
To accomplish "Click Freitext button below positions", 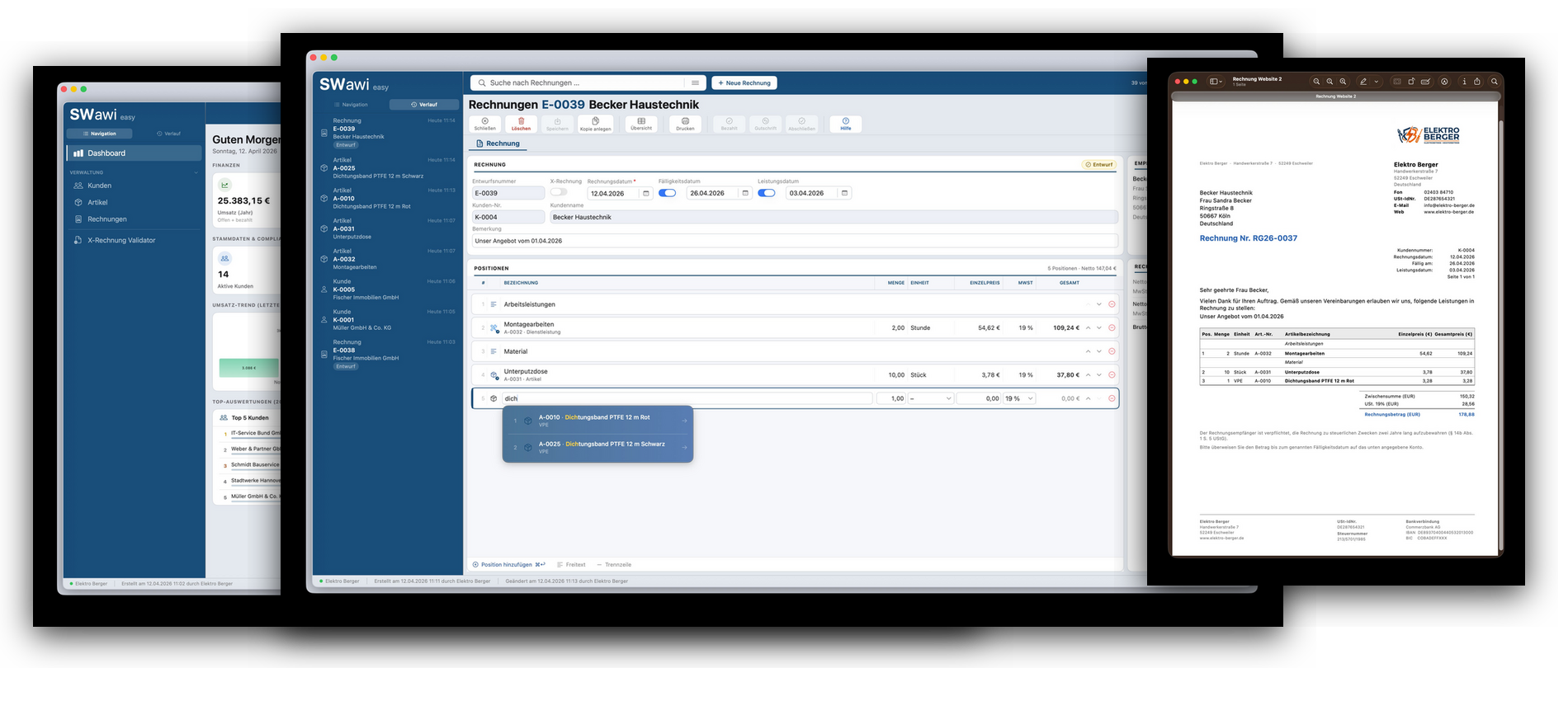I will pos(571,565).
